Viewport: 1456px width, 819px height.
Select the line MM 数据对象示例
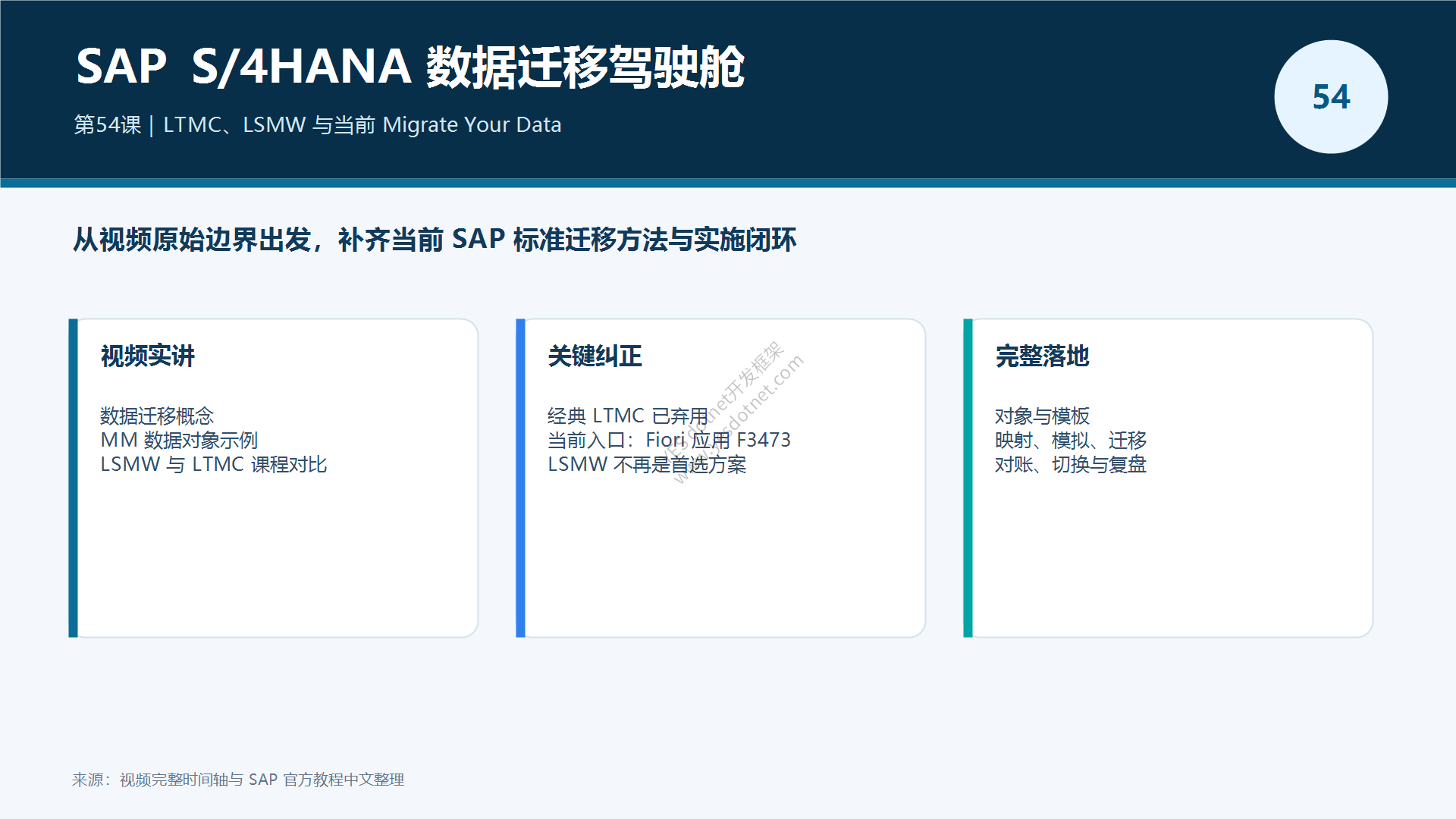pyautogui.click(x=179, y=440)
